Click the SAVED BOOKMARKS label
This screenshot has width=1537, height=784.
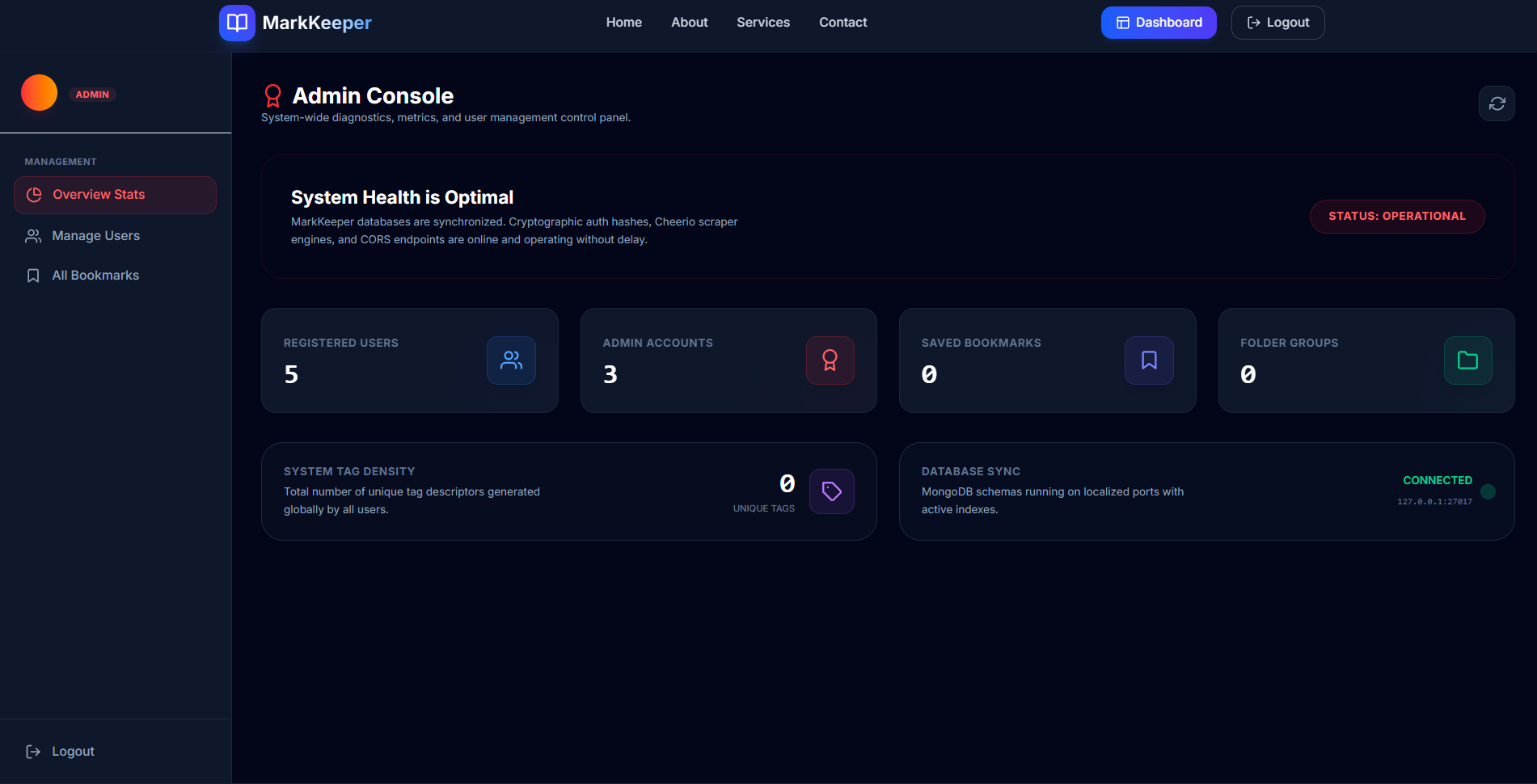point(982,343)
